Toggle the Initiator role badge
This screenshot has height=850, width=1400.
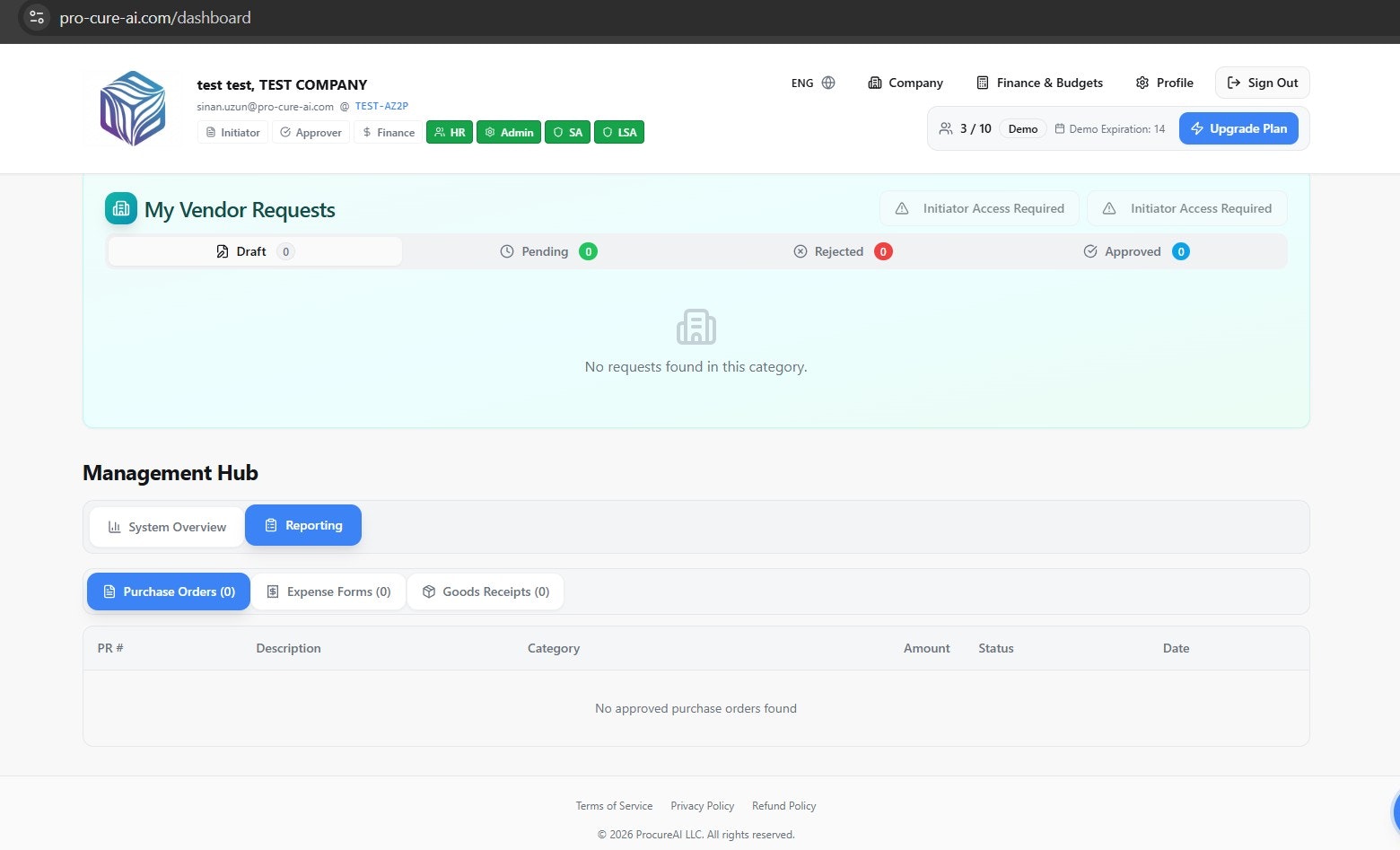pyautogui.click(x=232, y=132)
